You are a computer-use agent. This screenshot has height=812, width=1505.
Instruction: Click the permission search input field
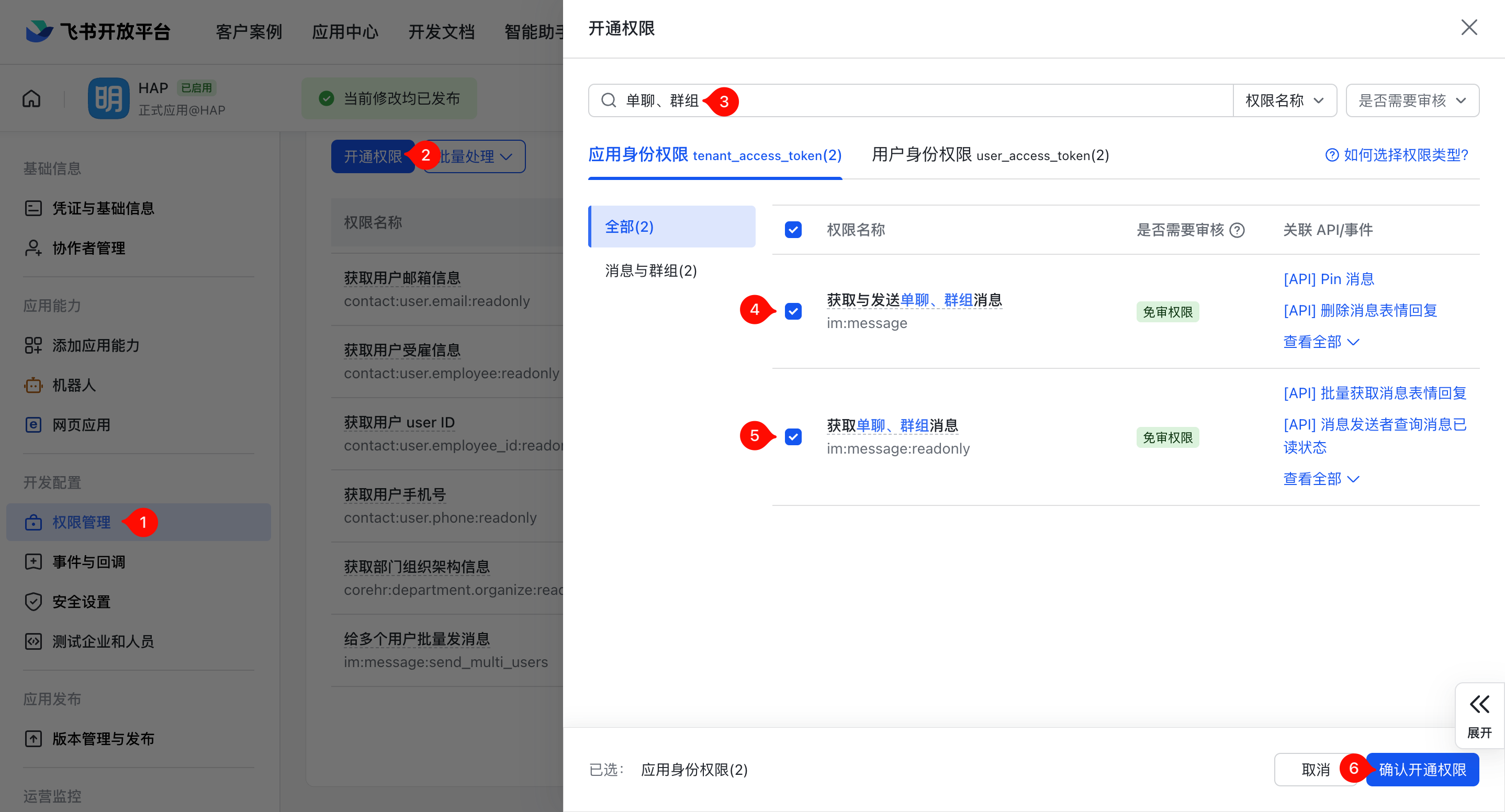[x=910, y=100]
